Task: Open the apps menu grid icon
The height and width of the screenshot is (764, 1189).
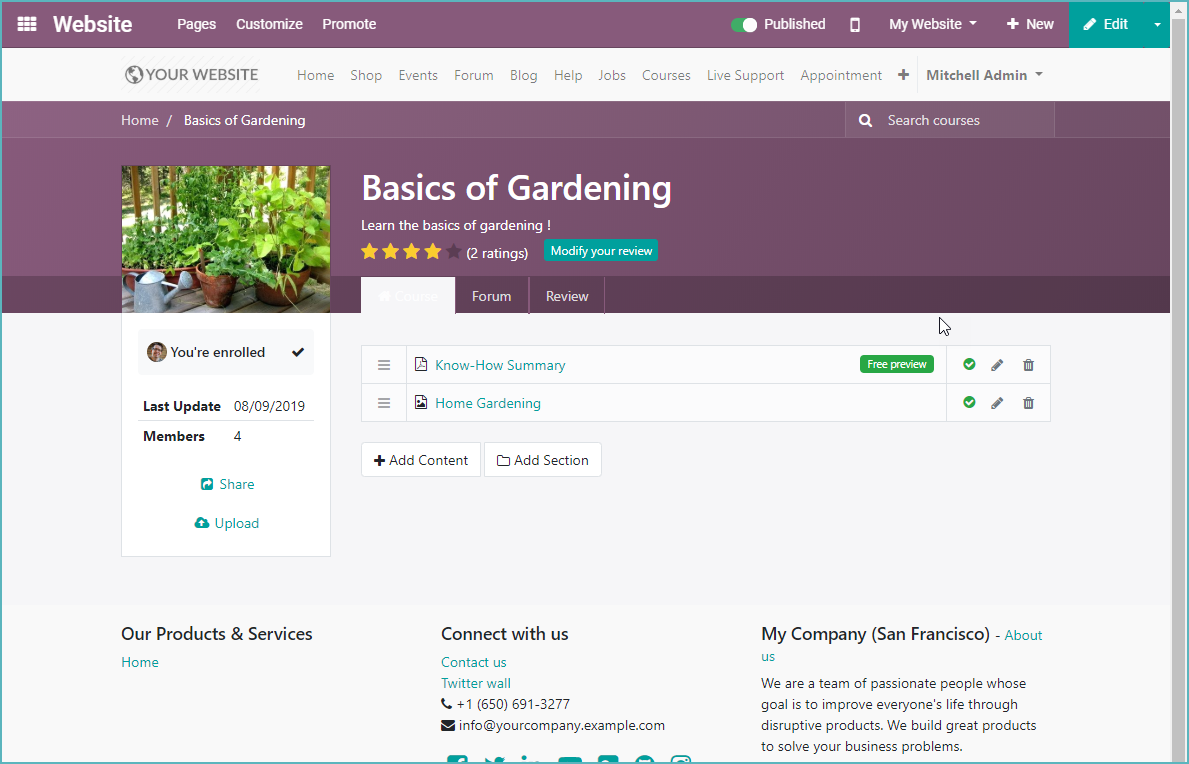Action: 27,23
